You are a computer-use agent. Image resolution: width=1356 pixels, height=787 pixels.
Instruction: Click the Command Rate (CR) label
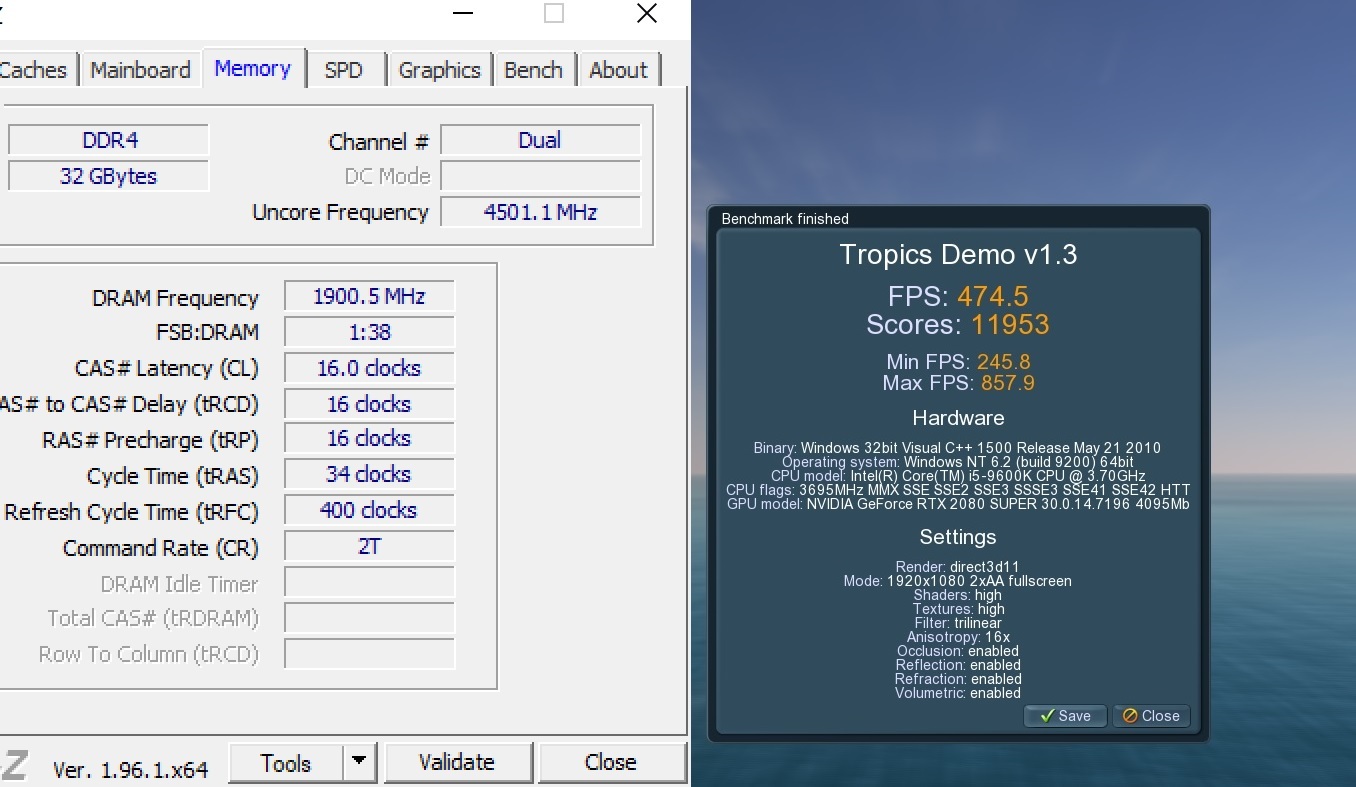(x=161, y=548)
